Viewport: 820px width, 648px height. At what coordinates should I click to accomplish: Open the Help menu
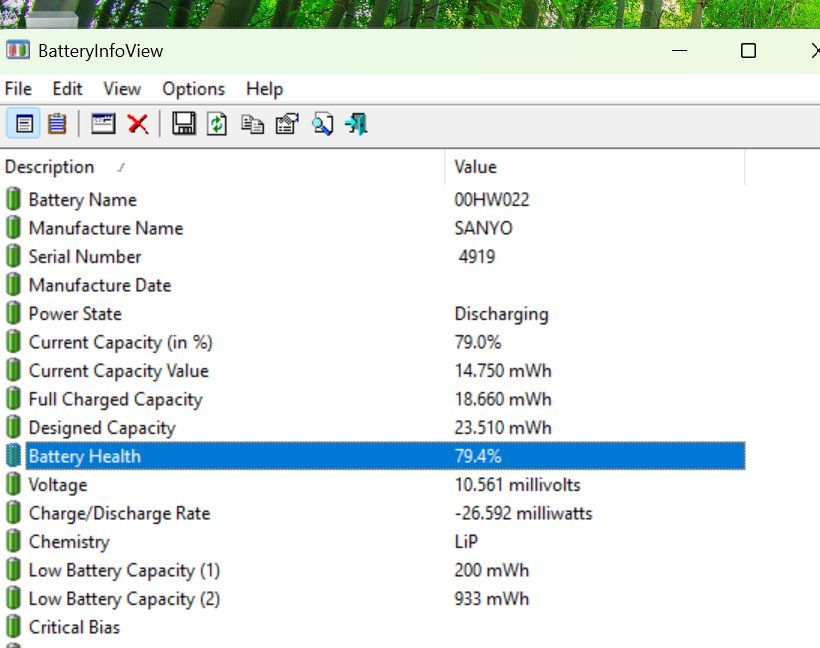pos(264,89)
